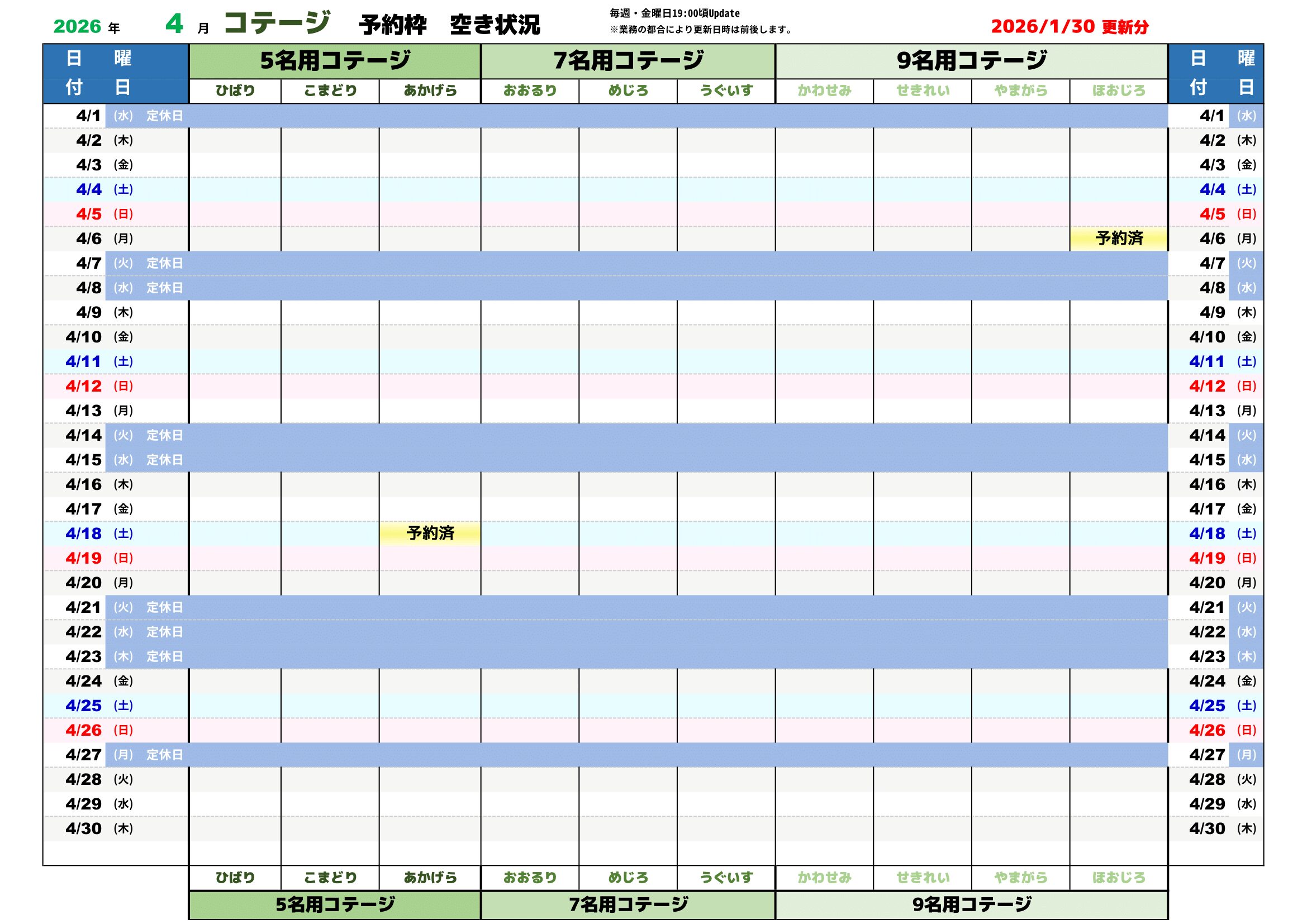Click the pink highlighted row for 4/19
This screenshot has width=1307, height=924.
tap(626, 559)
